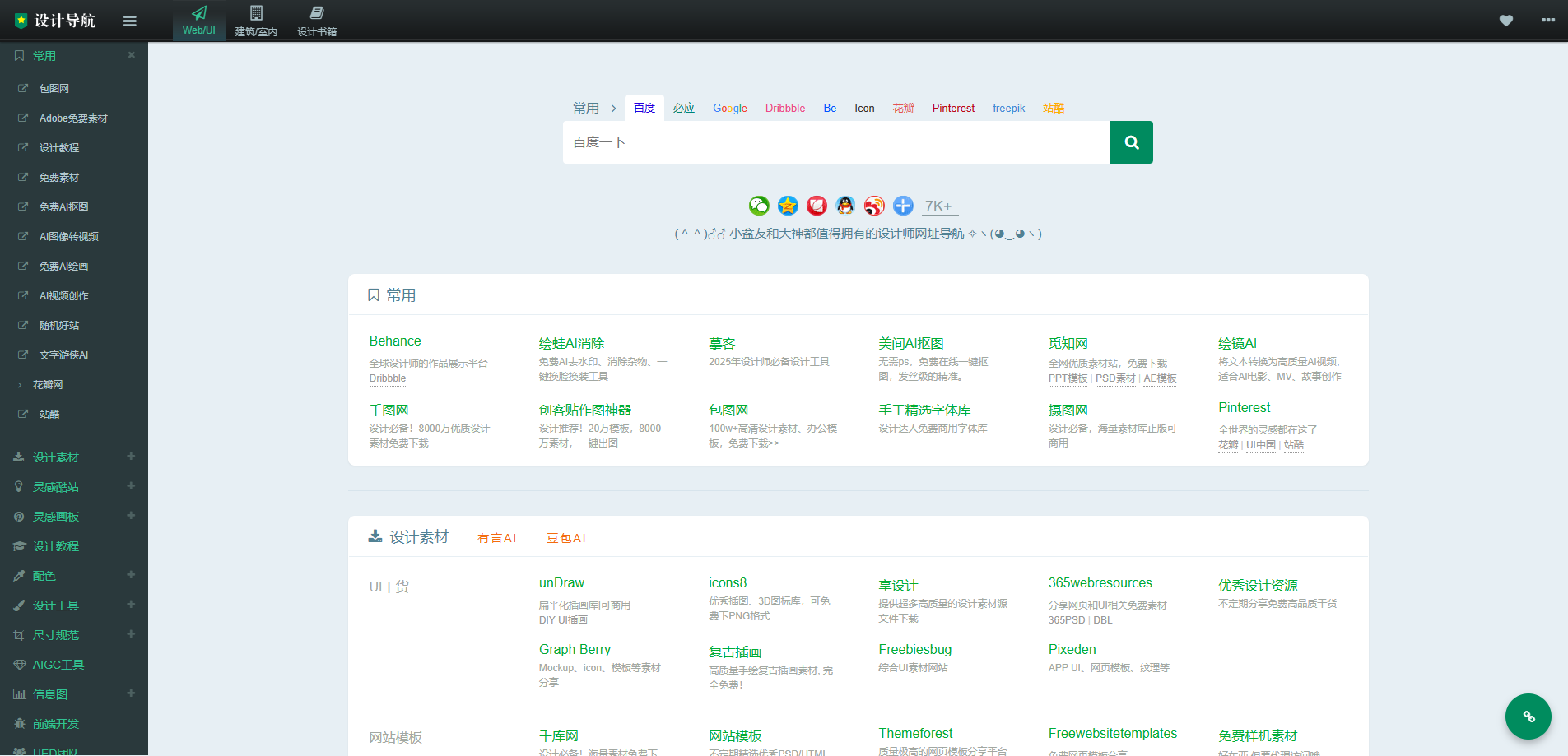The height and width of the screenshot is (756, 1568).
Task: Expand the 配色 sidebar section
Action: tap(131, 575)
